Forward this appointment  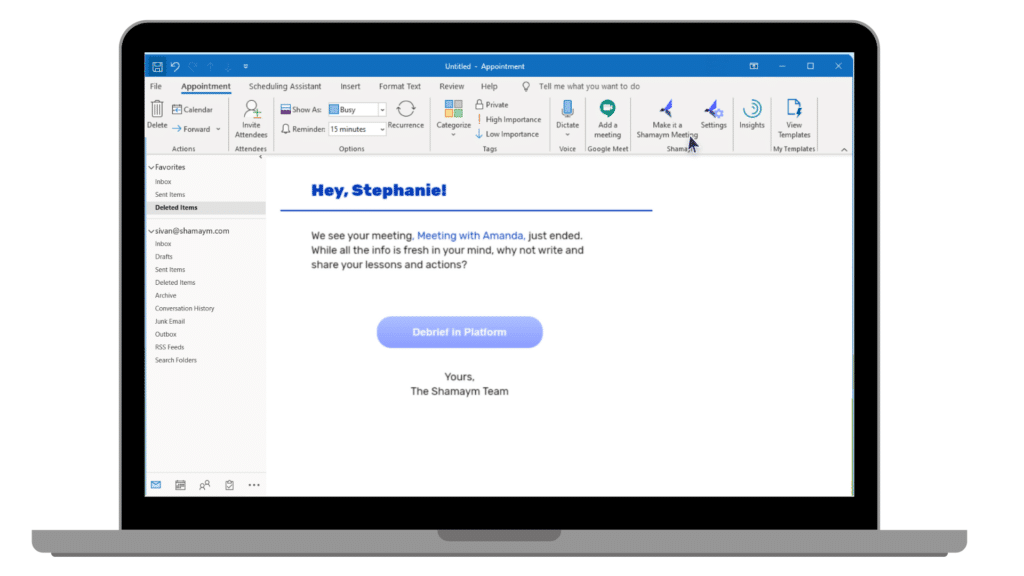pyautogui.click(x=191, y=129)
